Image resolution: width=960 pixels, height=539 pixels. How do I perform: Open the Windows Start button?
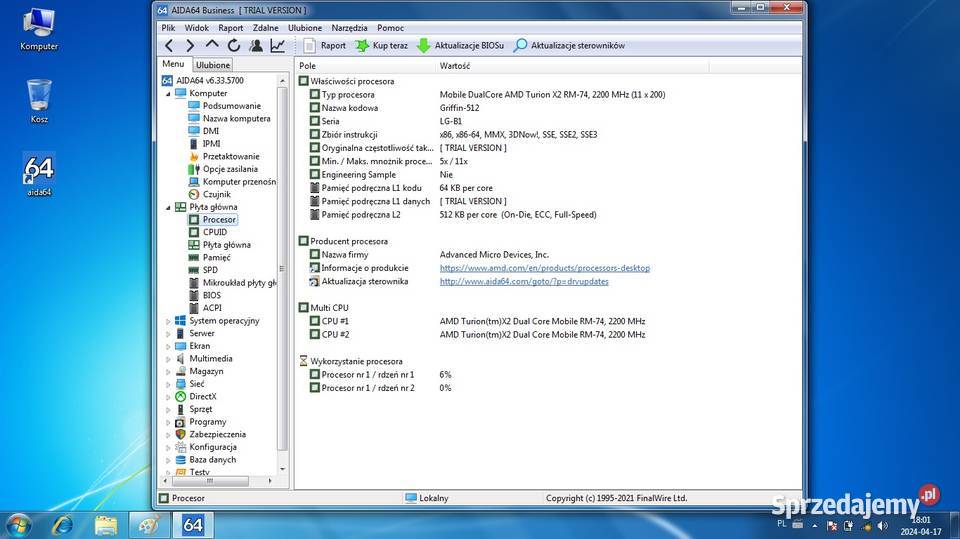18,525
